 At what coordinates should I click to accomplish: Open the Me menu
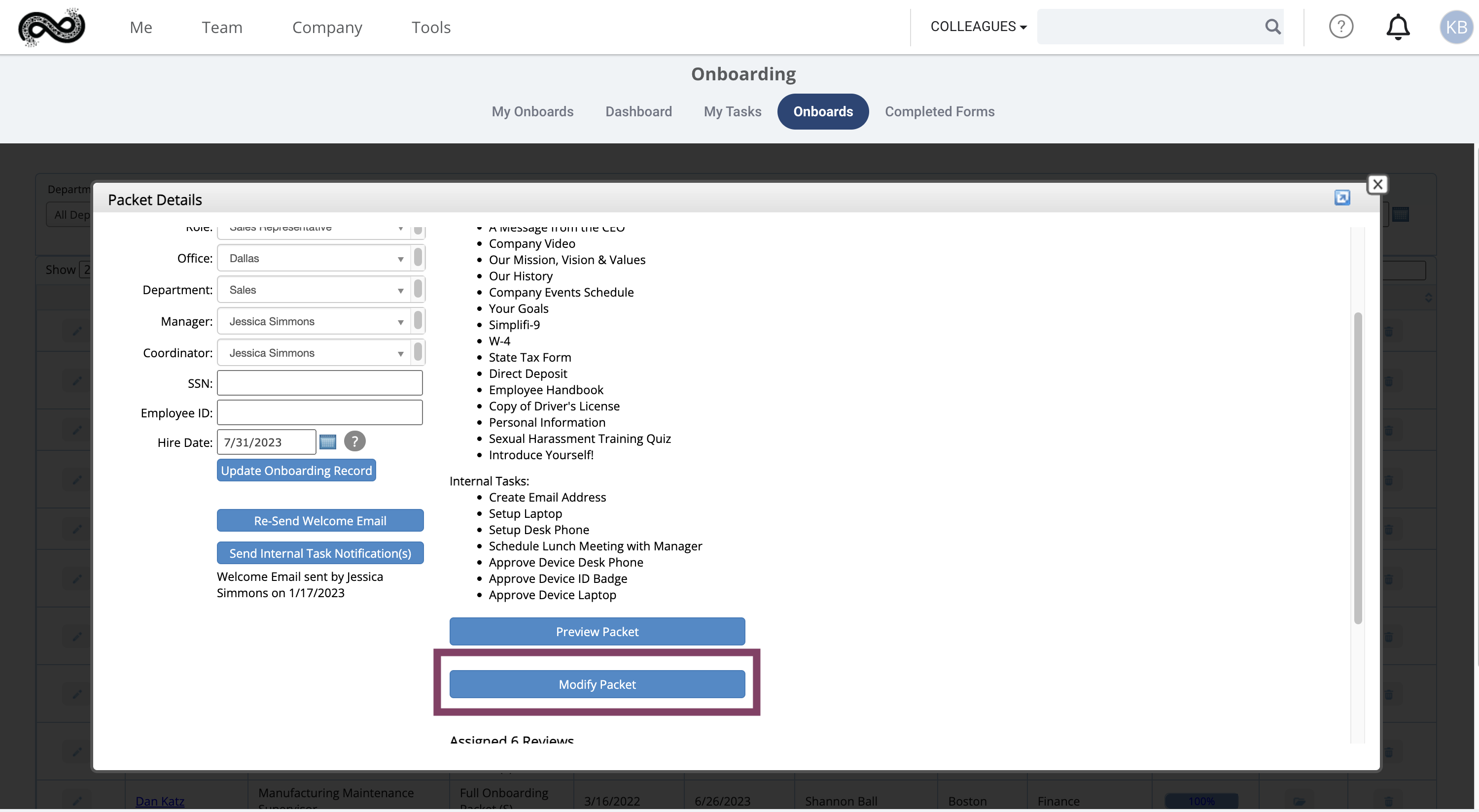pos(141,27)
